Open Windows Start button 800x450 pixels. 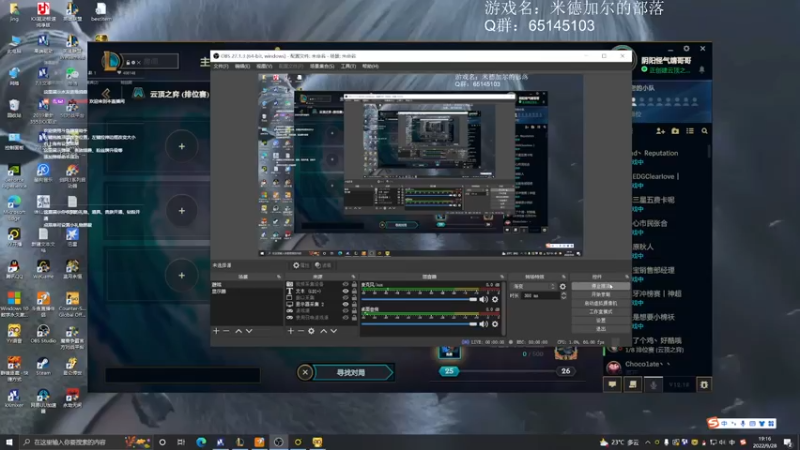(9, 442)
